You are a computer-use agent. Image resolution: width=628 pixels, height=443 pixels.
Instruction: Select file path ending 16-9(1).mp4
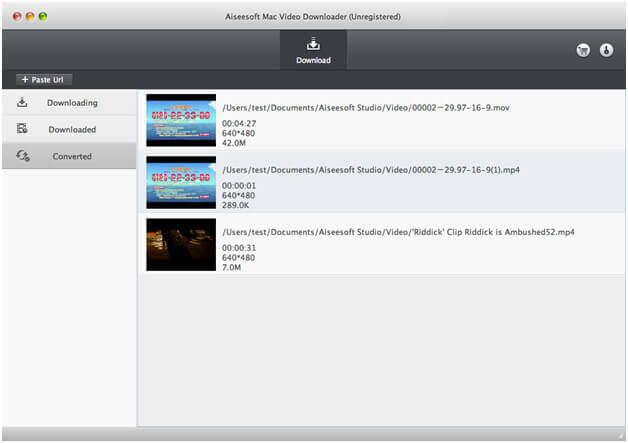coord(371,170)
